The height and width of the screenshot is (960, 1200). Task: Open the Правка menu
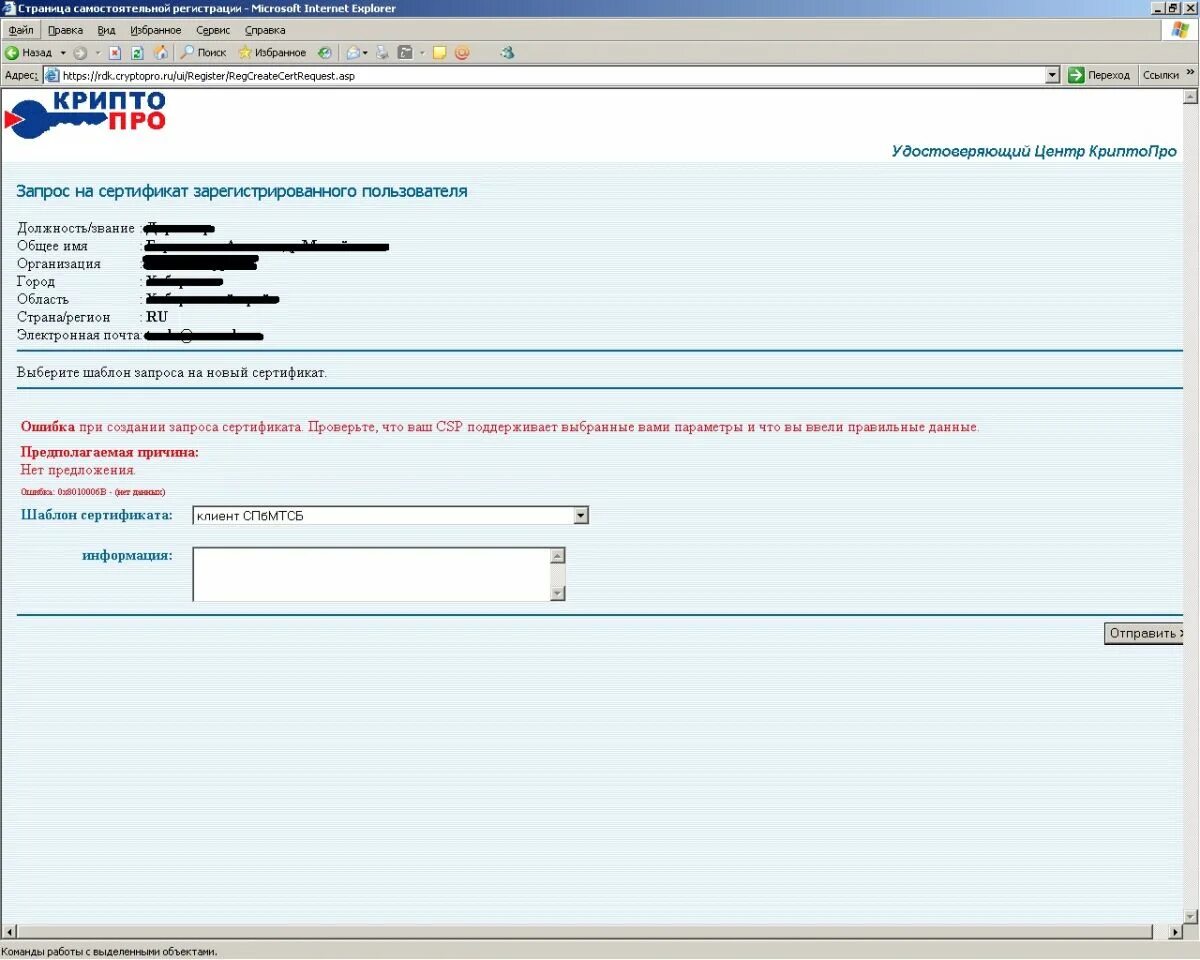(65, 30)
